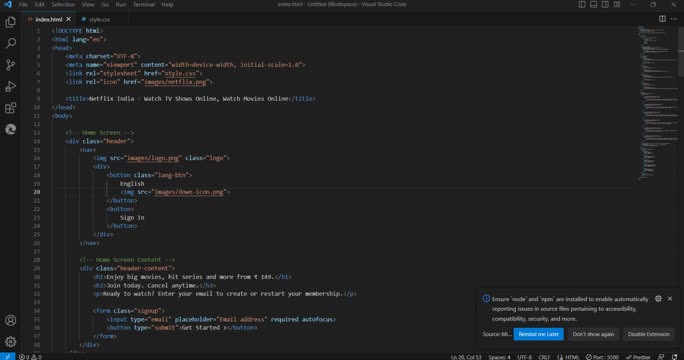The image size is (684, 360).
Task: Open the Search view icon
Action: [x=10, y=43]
